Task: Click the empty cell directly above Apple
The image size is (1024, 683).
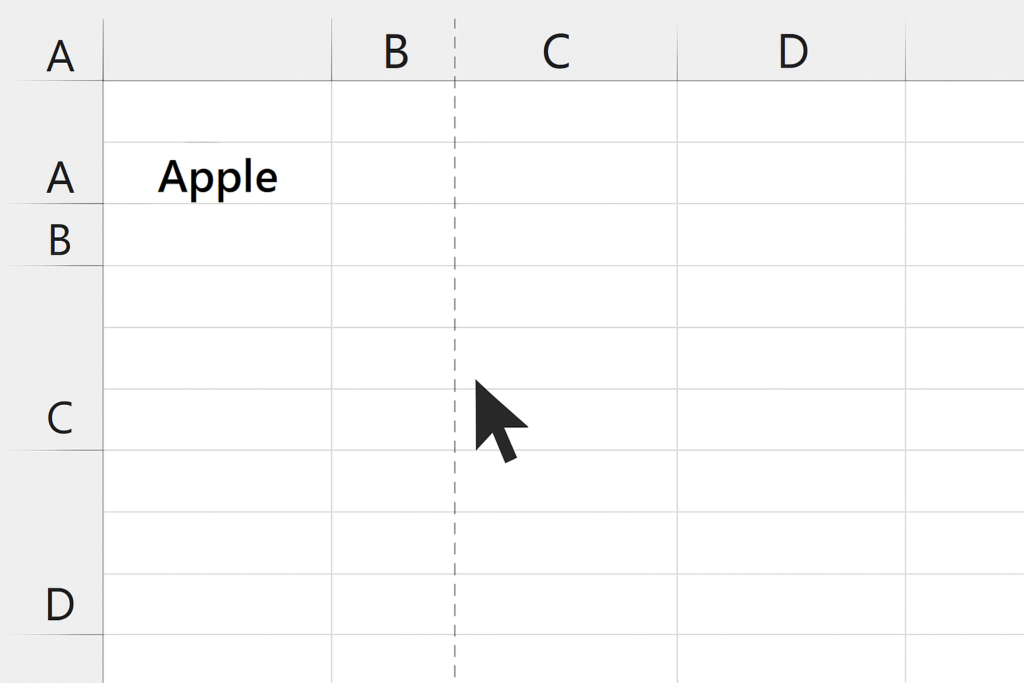Action: pyautogui.click(x=217, y=112)
